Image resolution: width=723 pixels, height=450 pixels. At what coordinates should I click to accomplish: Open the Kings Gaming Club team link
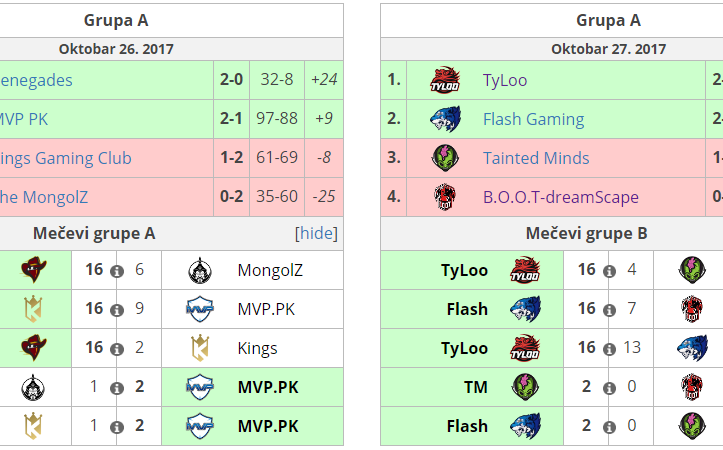(66, 158)
